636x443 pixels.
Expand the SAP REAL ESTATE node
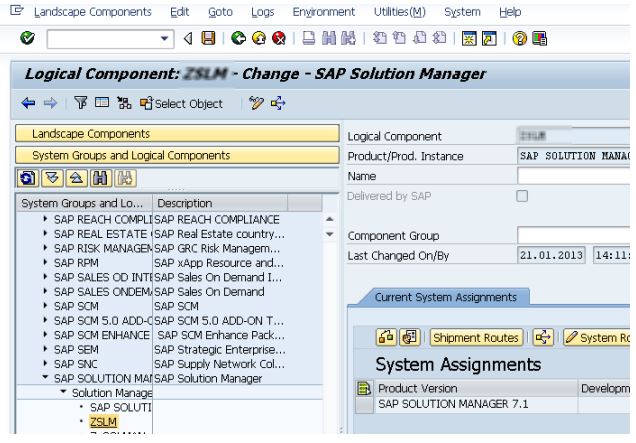pos(45,234)
